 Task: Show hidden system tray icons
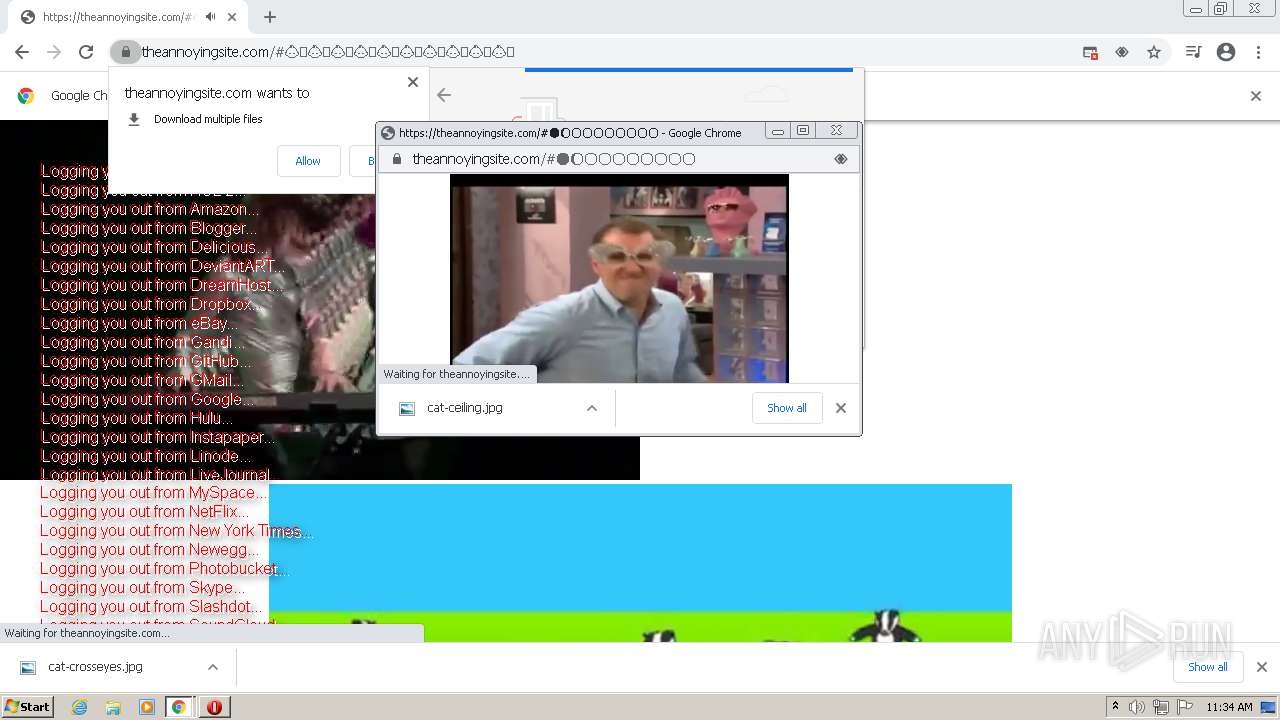click(x=1116, y=707)
